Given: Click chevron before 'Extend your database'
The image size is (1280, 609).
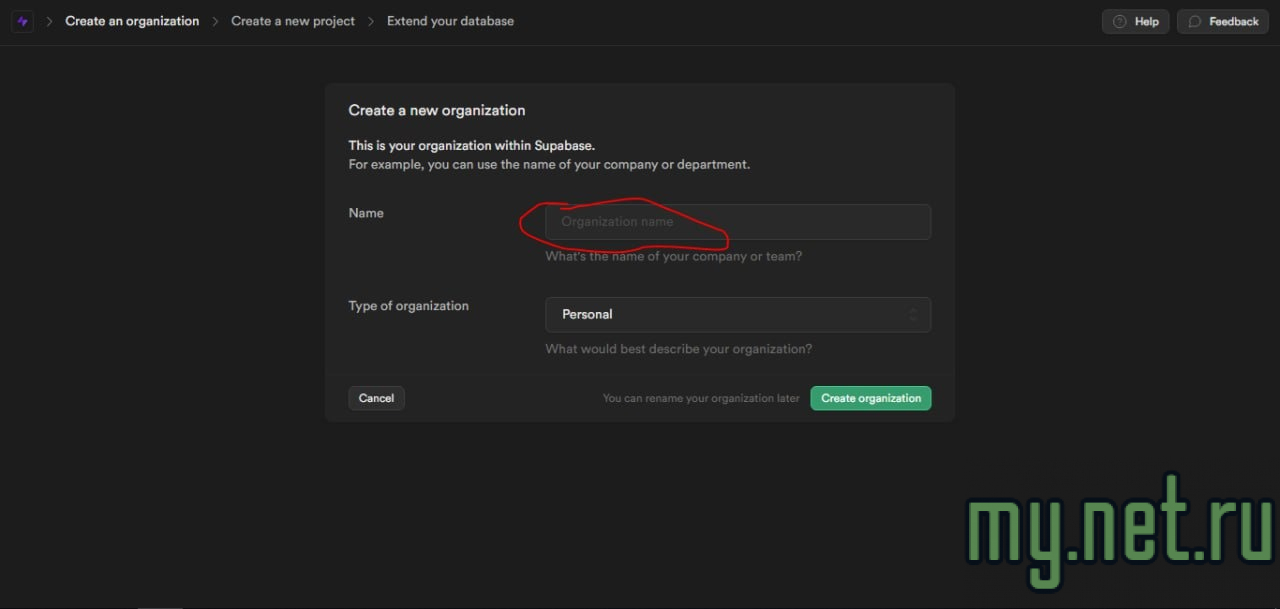Looking at the screenshot, I should click(x=371, y=21).
